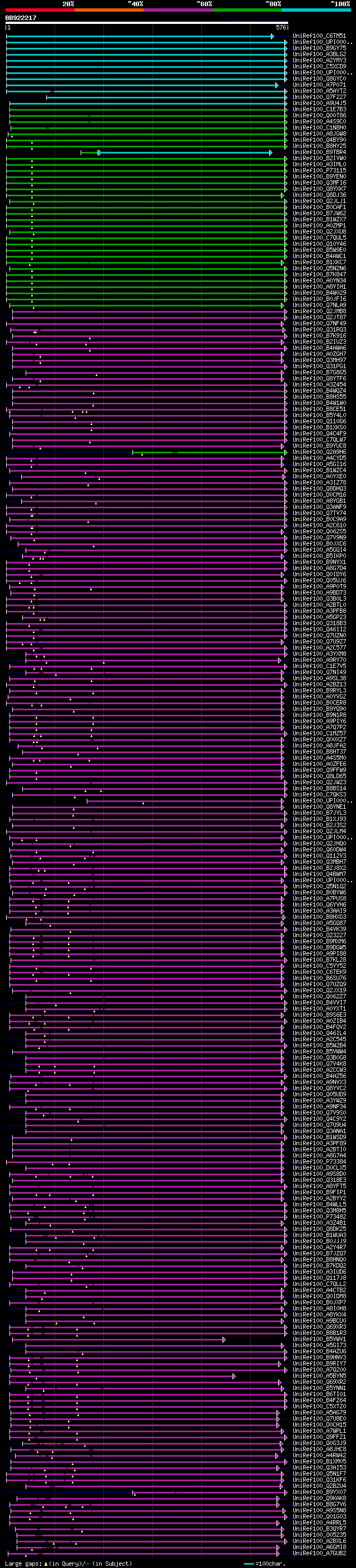Open hit UniRef100_Q110G6
This screenshot has height=1568, width=356.
point(319,421)
